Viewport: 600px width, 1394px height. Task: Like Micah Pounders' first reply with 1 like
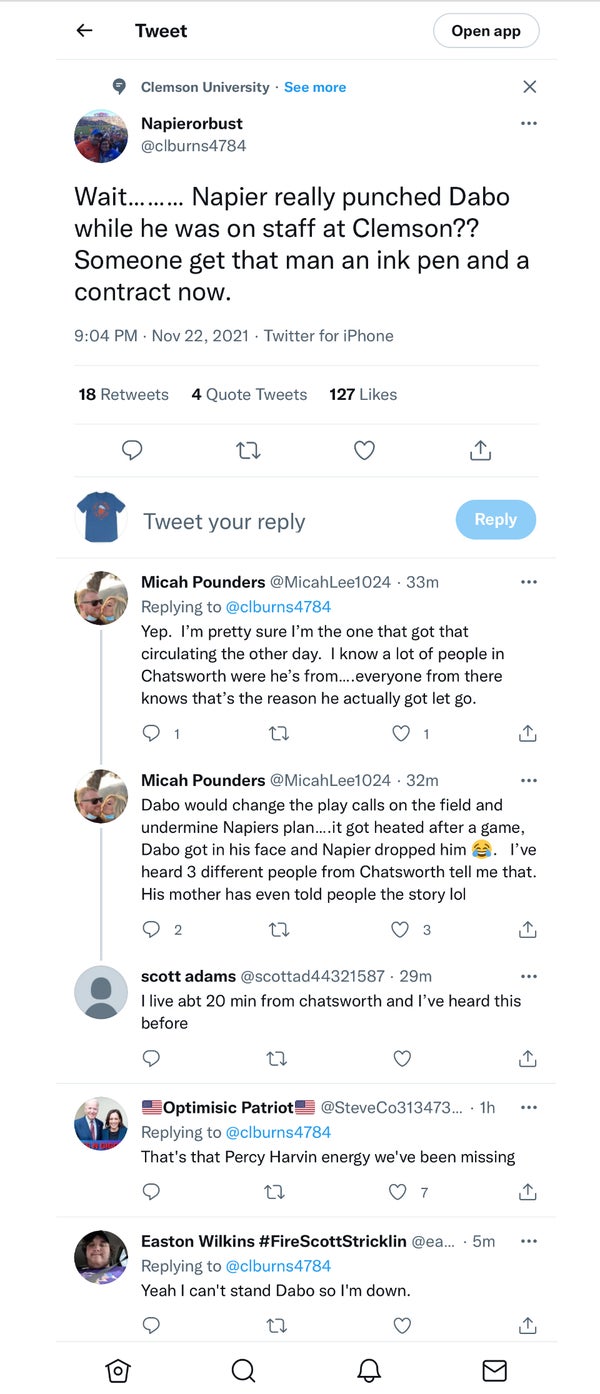402,733
